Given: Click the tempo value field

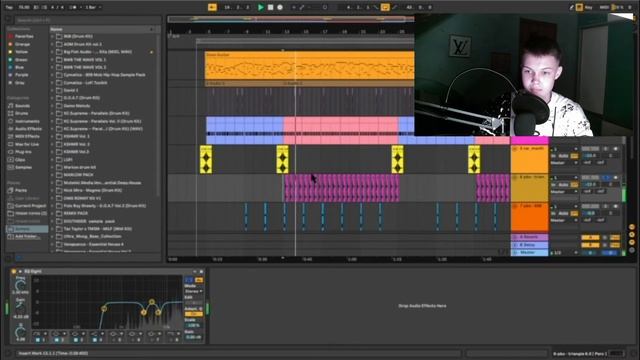Looking at the screenshot, I should click(x=24, y=7).
